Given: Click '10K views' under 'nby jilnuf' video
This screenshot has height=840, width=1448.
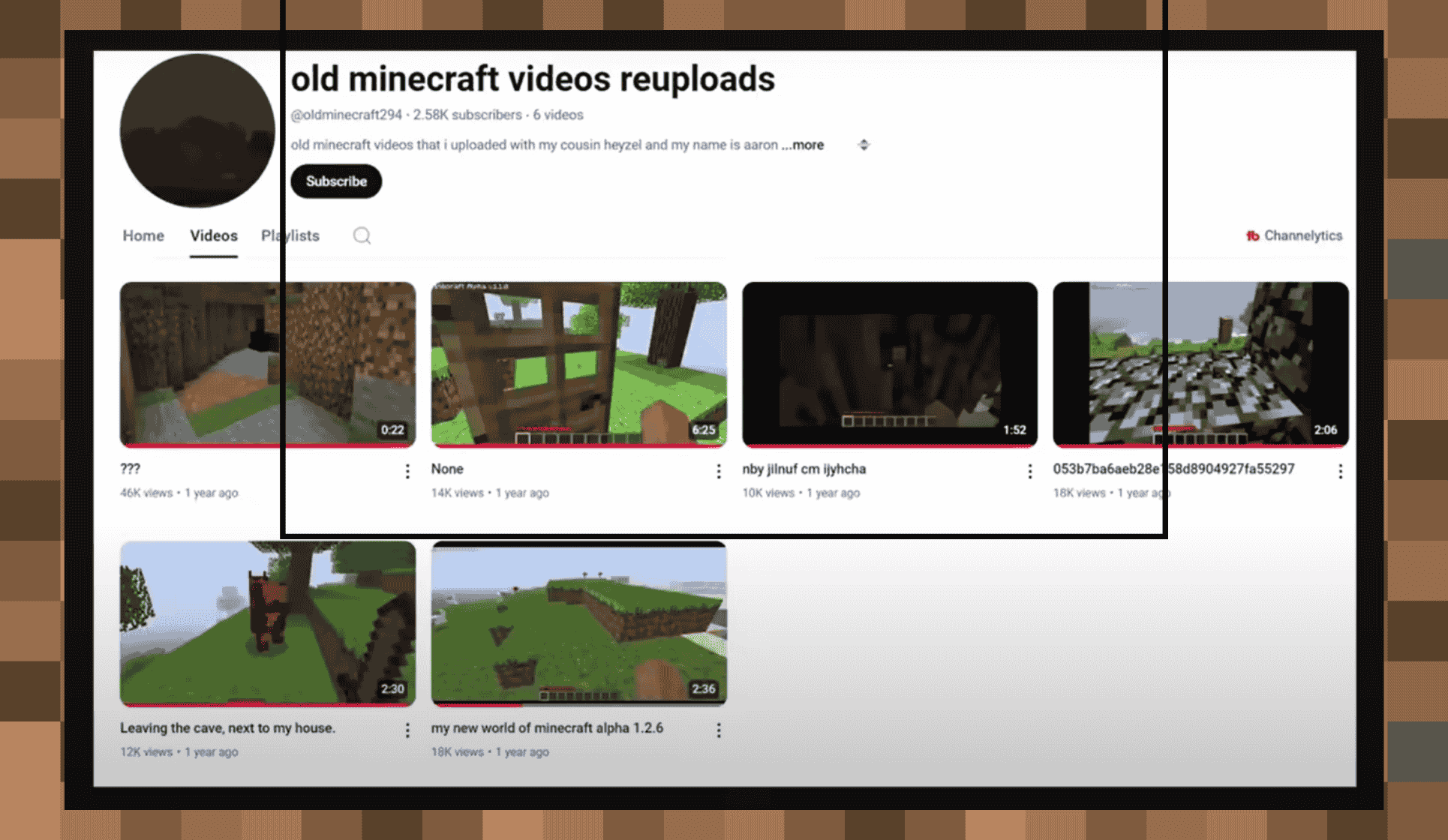Looking at the screenshot, I should [768, 493].
